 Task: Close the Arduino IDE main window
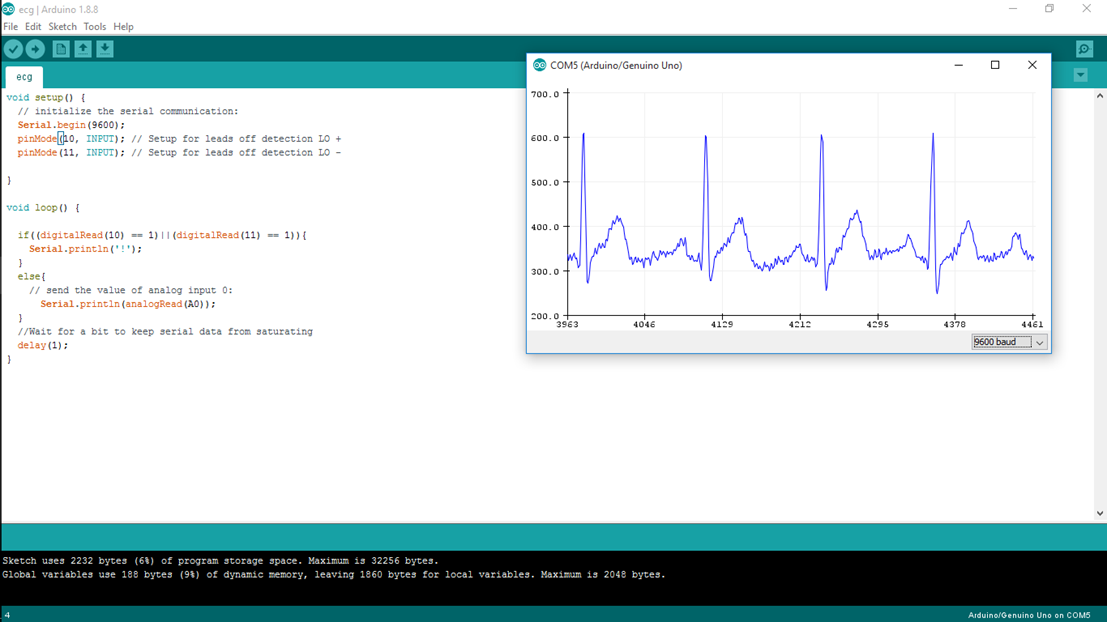pyautogui.click(x=1087, y=8)
